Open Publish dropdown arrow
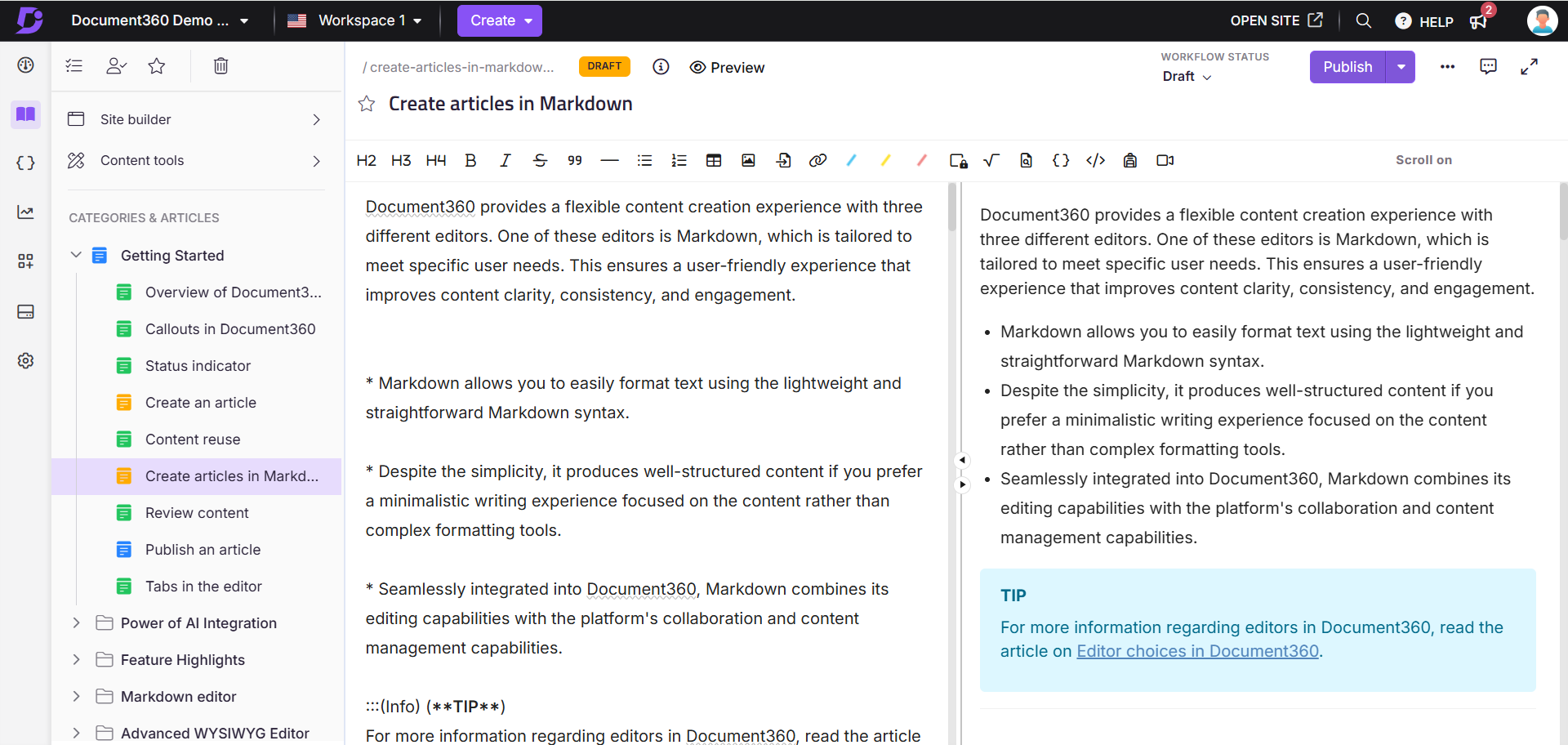Image resolution: width=1568 pixels, height=745 pixels. click(1401, 67)
